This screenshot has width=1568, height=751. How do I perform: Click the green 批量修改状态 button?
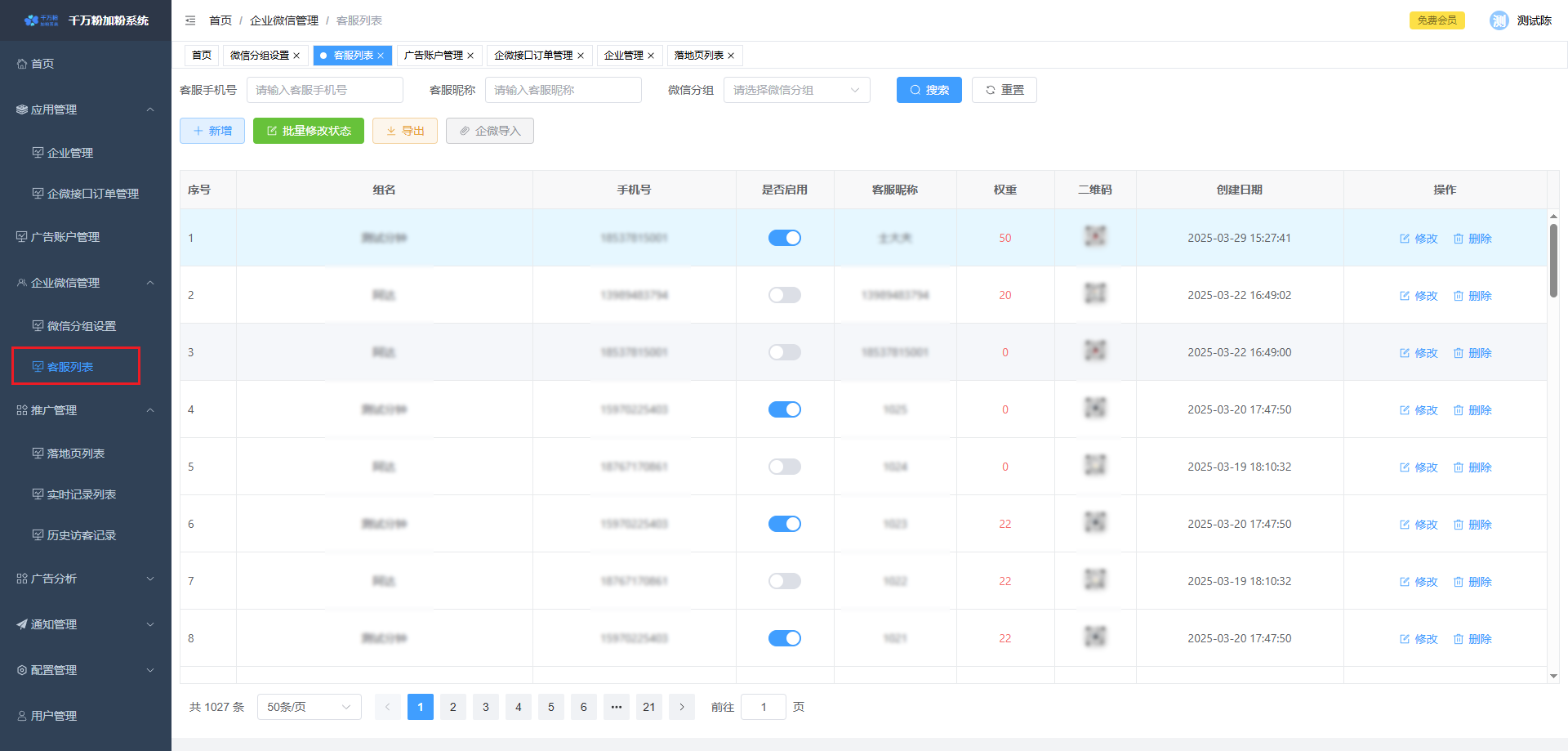pos(308,131)
